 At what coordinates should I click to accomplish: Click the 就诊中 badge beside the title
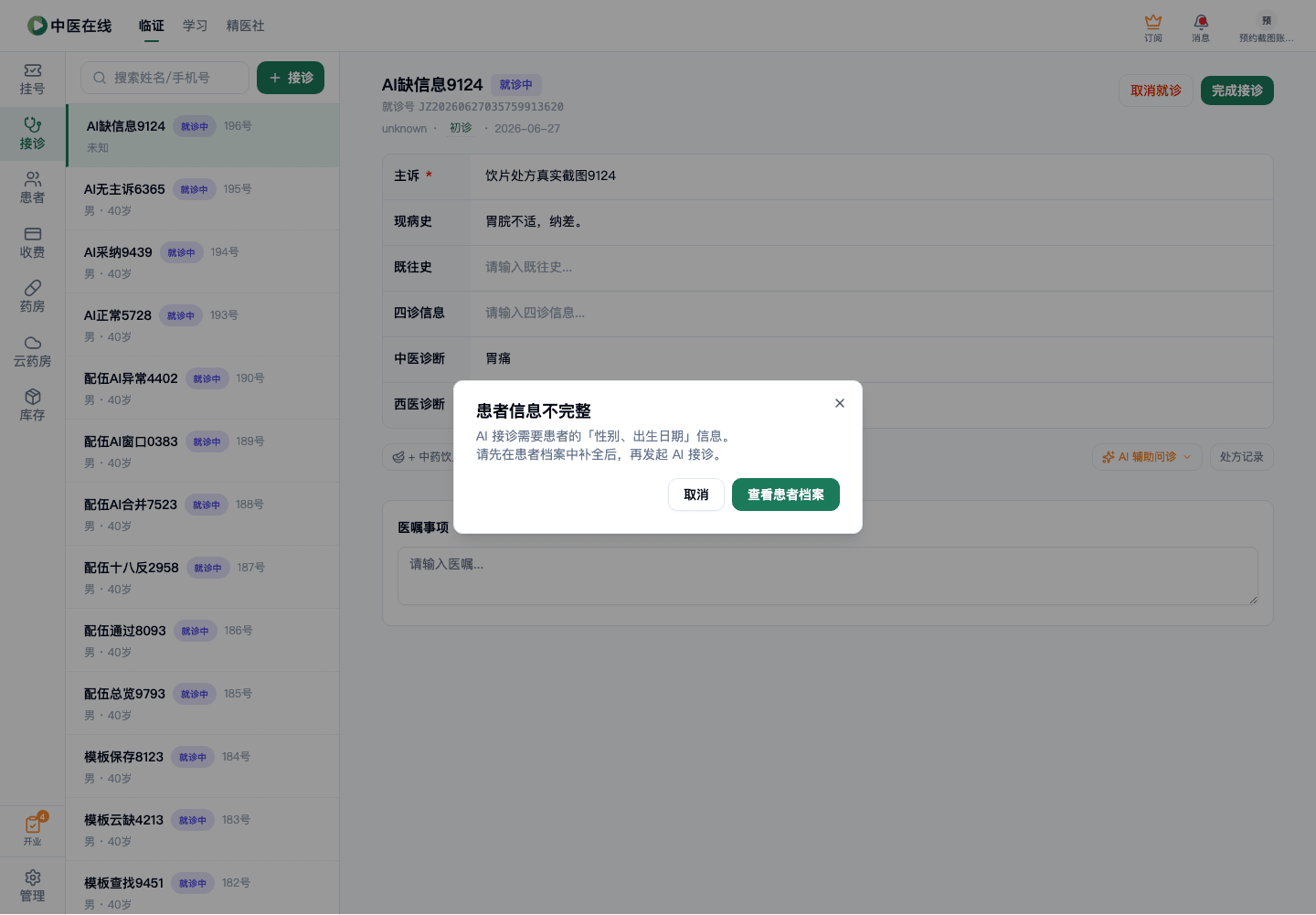click(516, 85)
